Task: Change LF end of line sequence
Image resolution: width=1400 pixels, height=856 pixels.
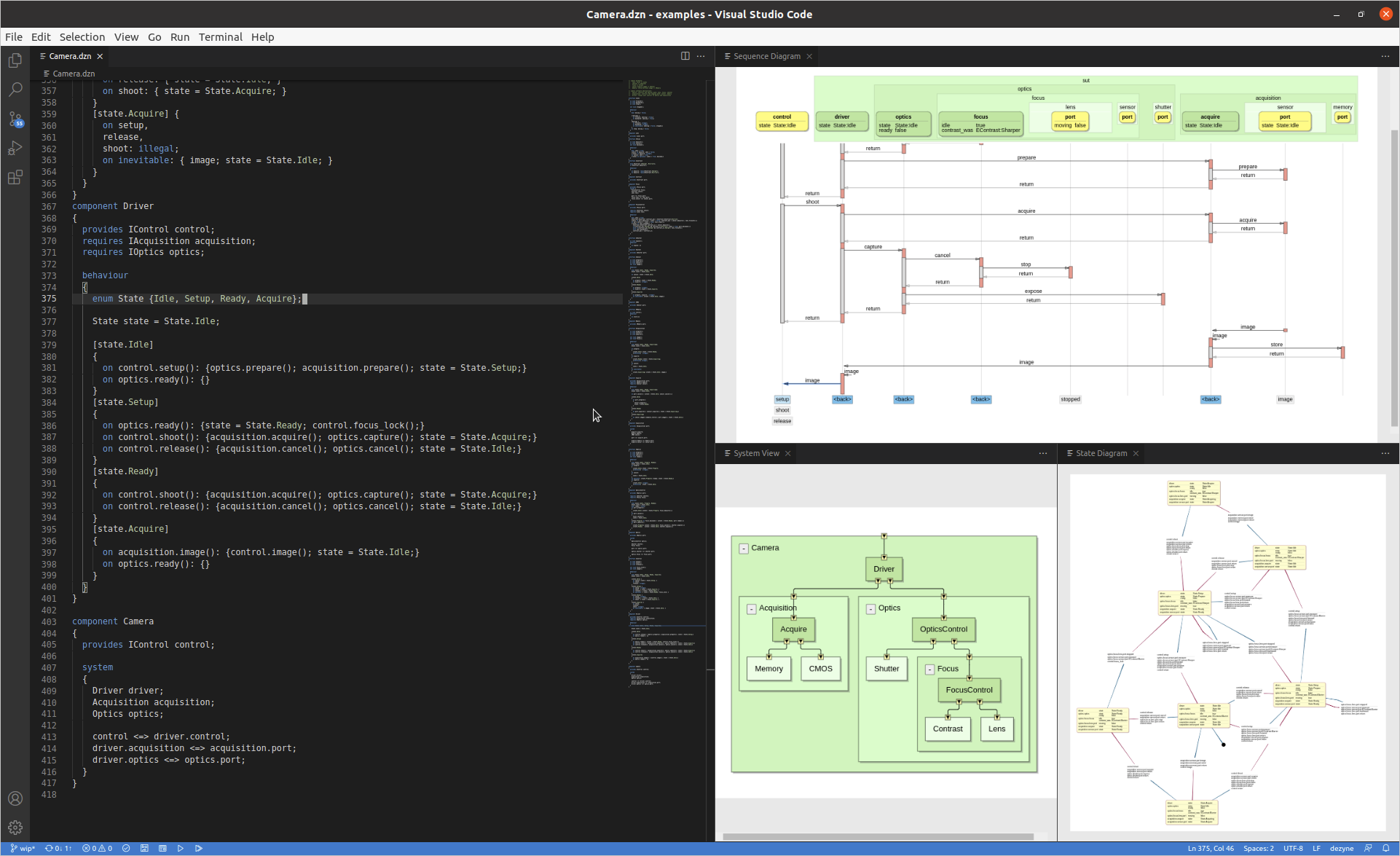Action: pos(1316,848)
